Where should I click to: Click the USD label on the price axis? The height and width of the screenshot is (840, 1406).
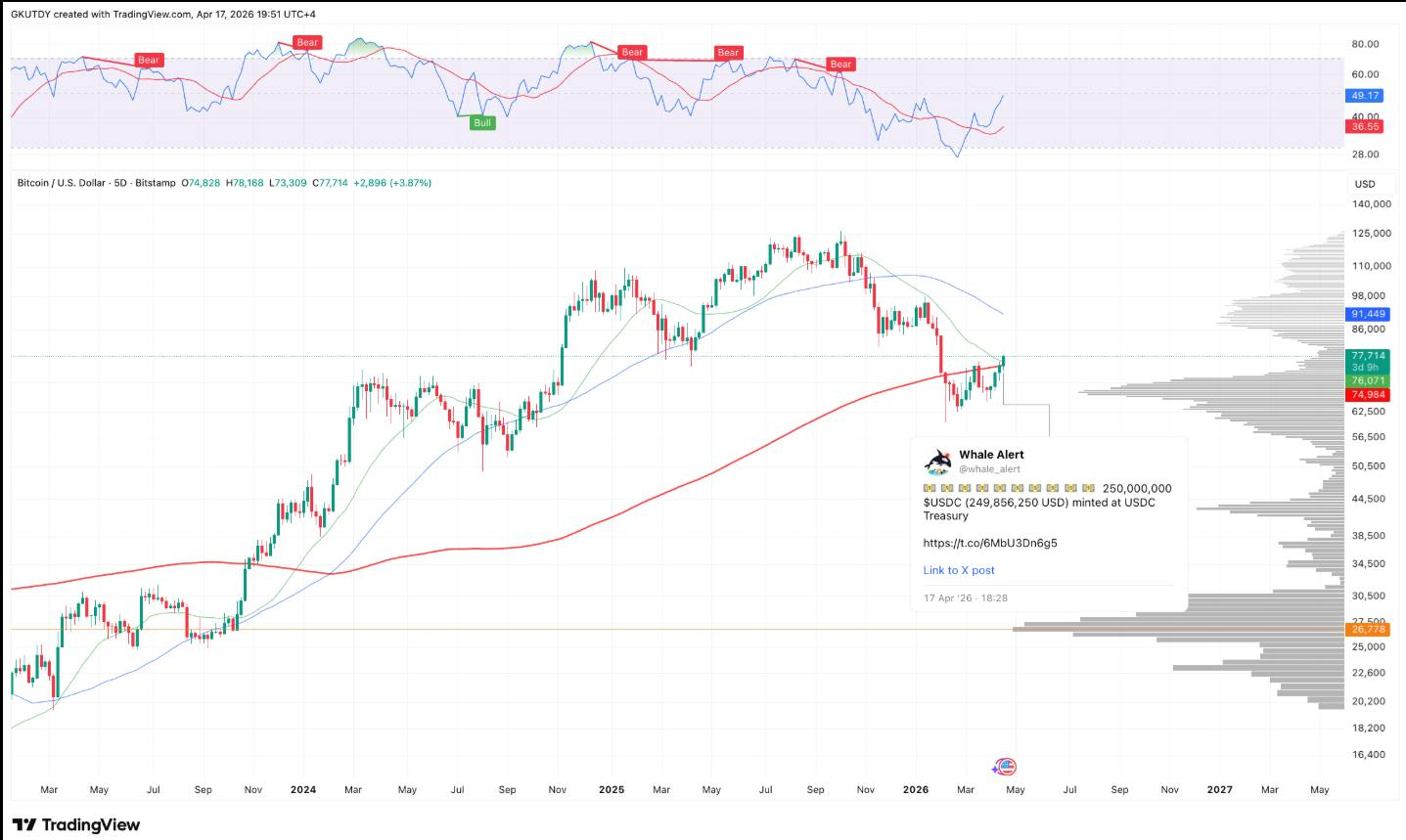pyautogui.click(x=1363, y=184)
